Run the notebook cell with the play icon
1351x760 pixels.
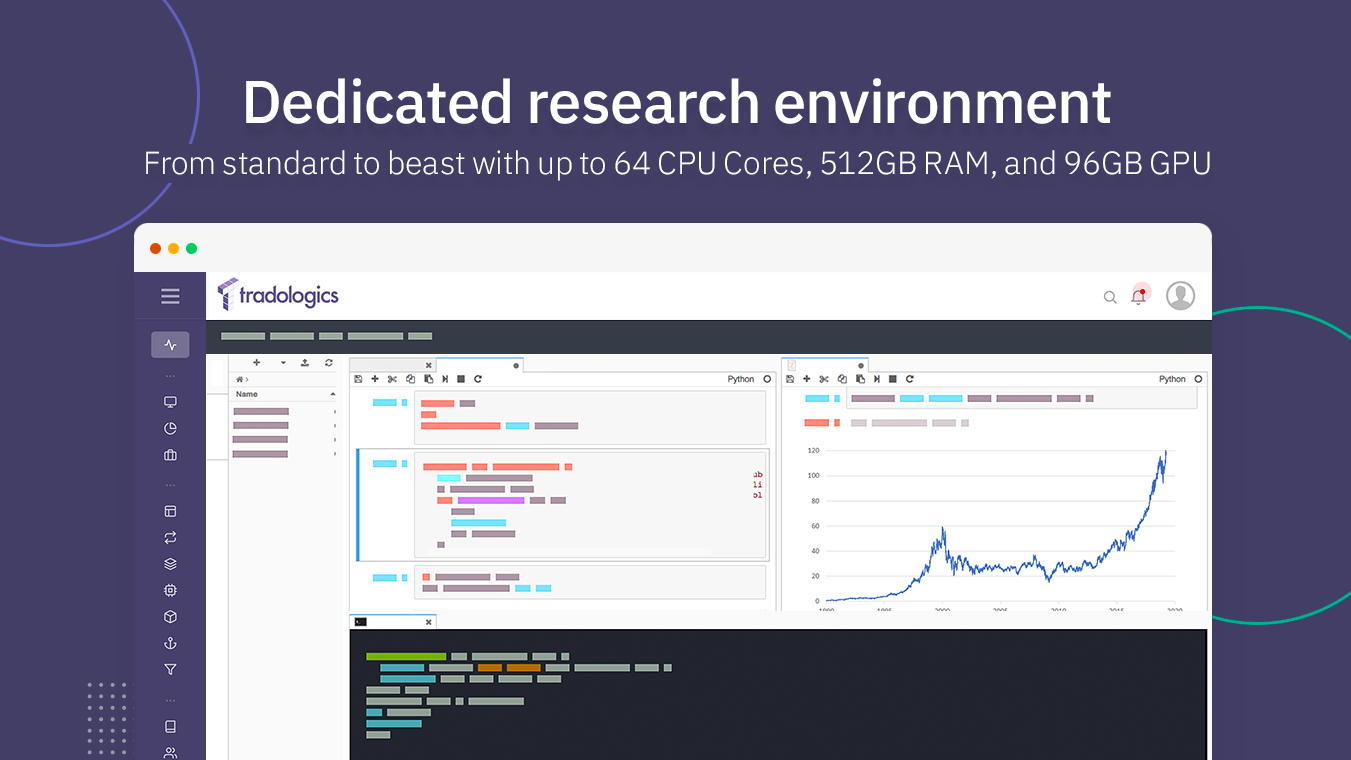point(446,379)
